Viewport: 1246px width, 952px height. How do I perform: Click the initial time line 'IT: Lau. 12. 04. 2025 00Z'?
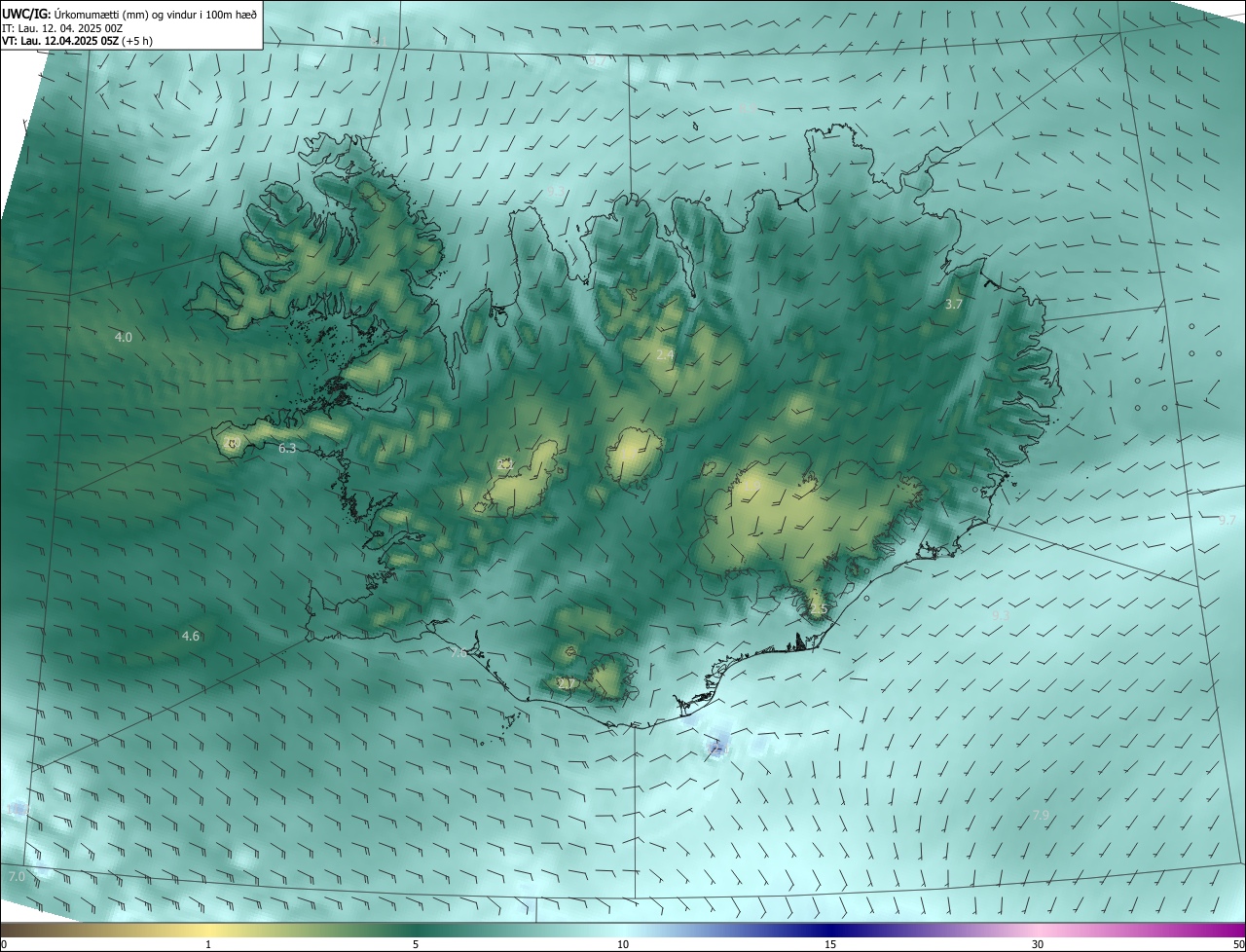[62, 28]
